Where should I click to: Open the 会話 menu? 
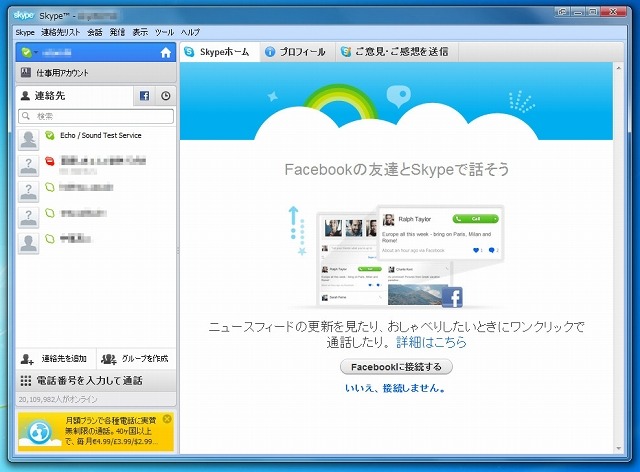tap(95, 32)
